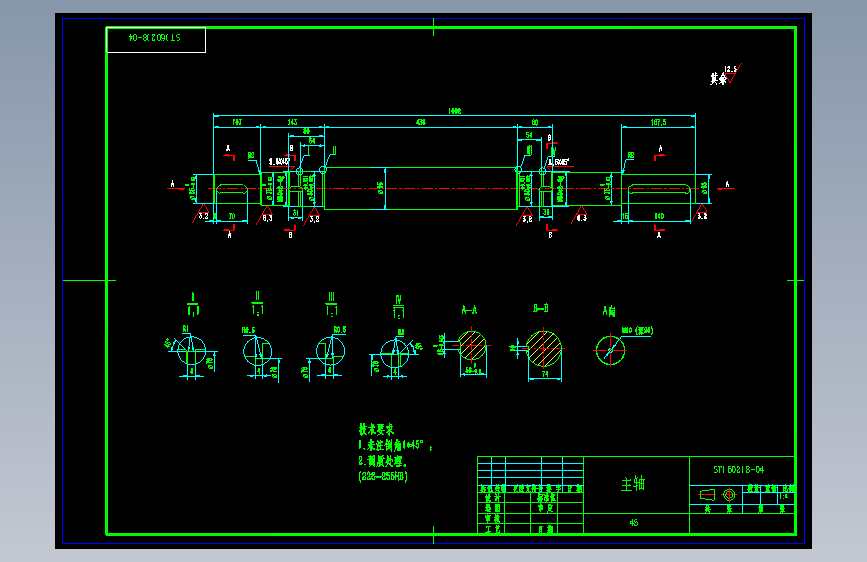
Task: Select the 143 length dimension
Action: (292, 122)
